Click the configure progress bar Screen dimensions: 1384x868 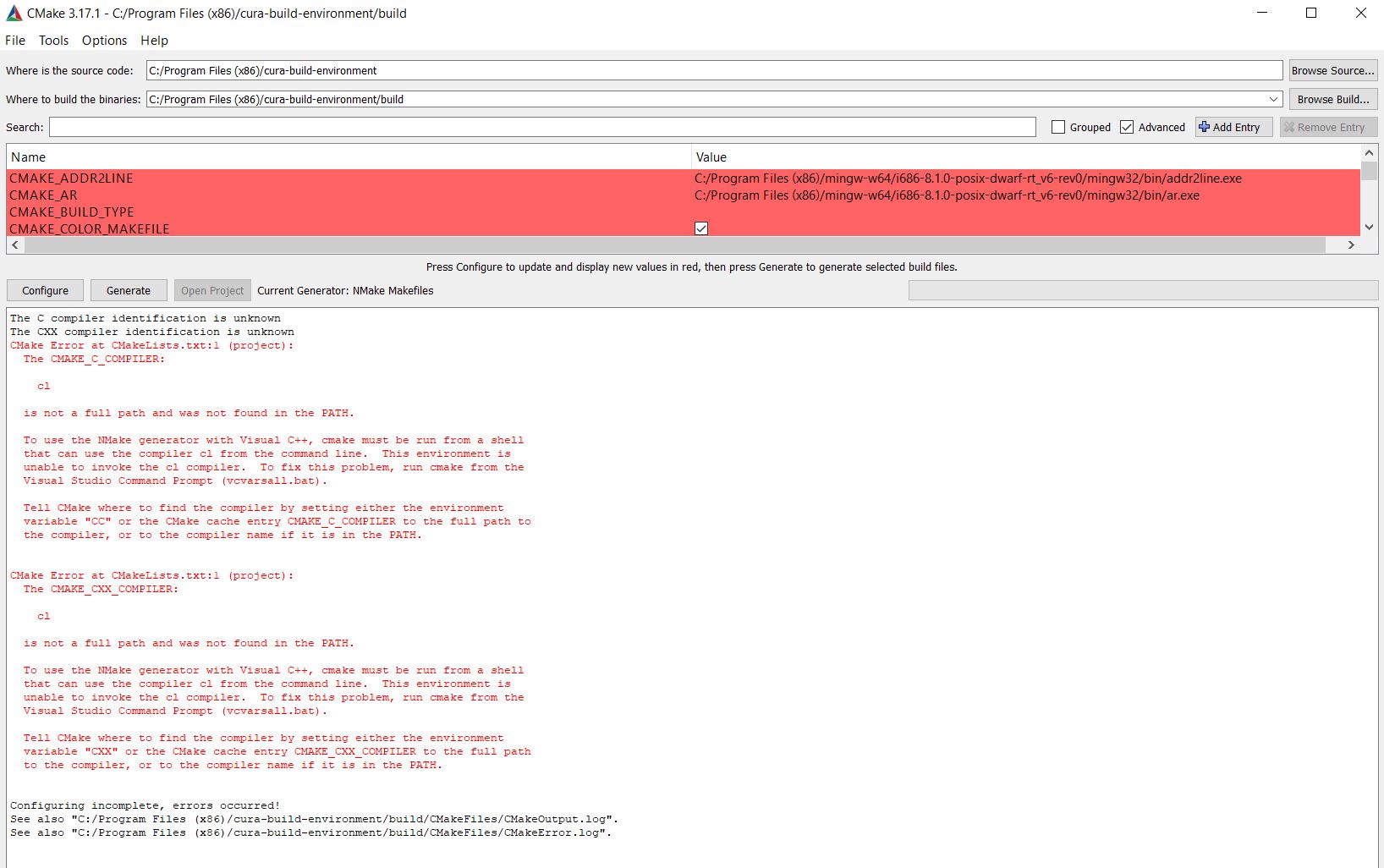1143,290
